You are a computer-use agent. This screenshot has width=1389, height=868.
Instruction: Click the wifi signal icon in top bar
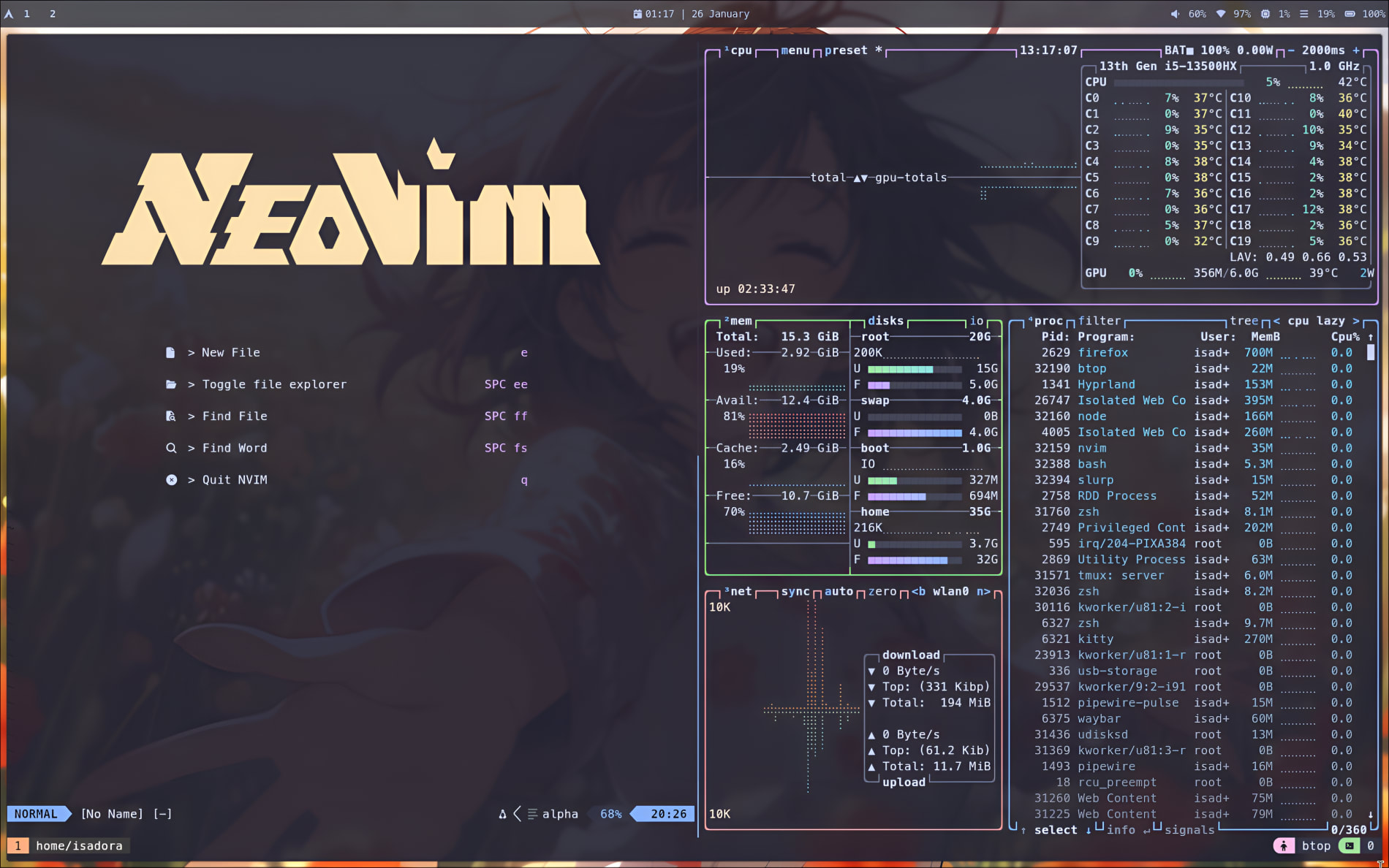coord(1220,14)
